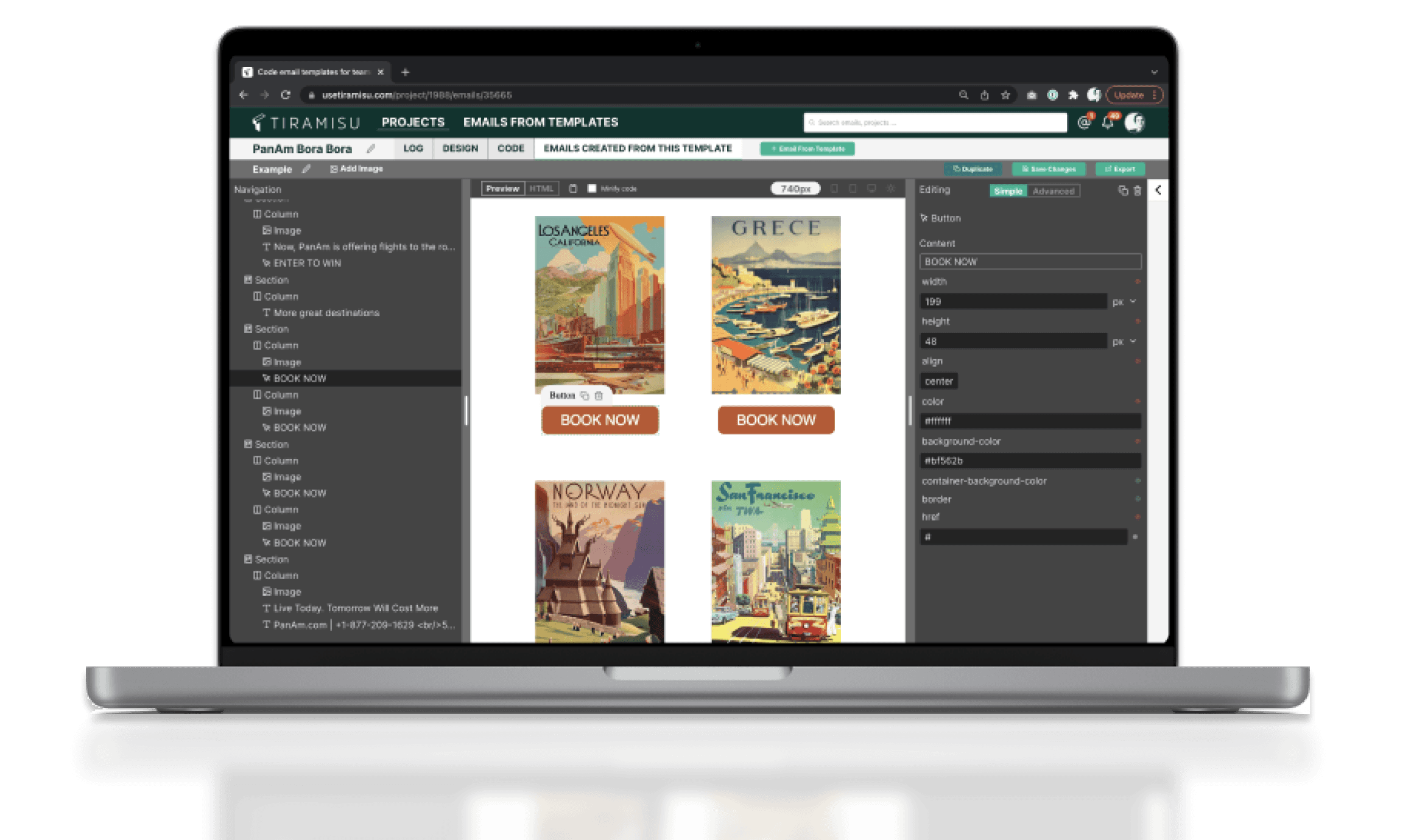
Task: Click the Los Angeles poster image
Action: coord(599,305)
